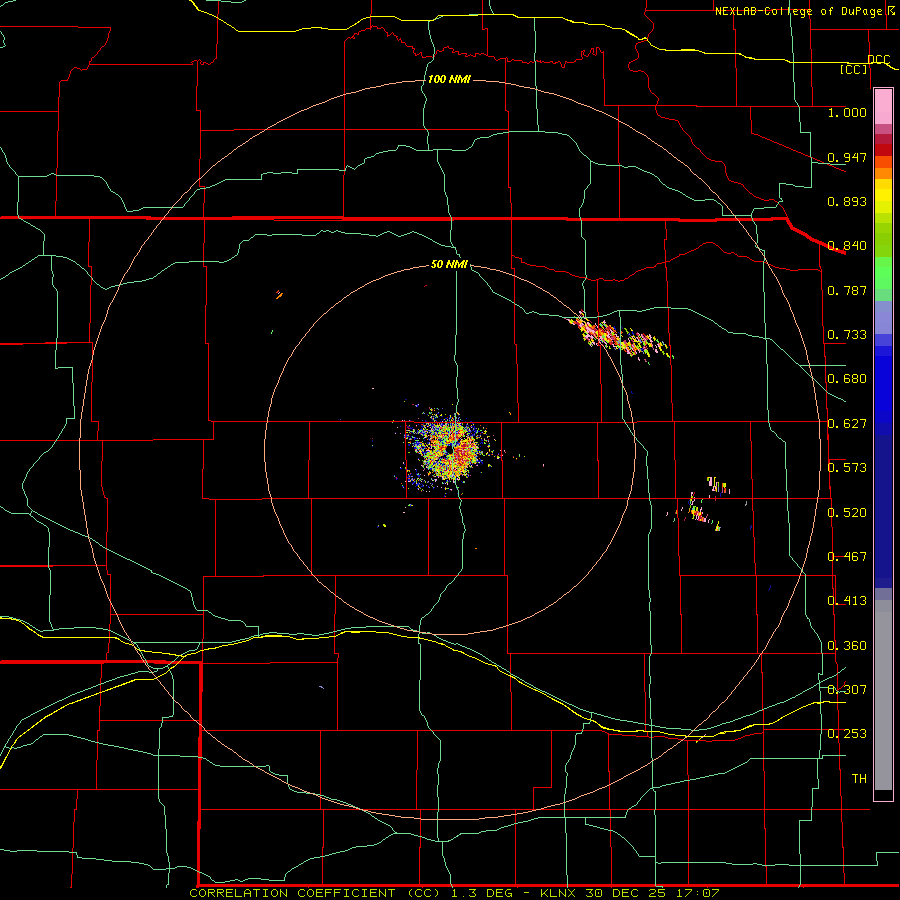Click the [CC] product label near the legend
The width and height of the screenshot is (900, 900).
click(854, 69)
